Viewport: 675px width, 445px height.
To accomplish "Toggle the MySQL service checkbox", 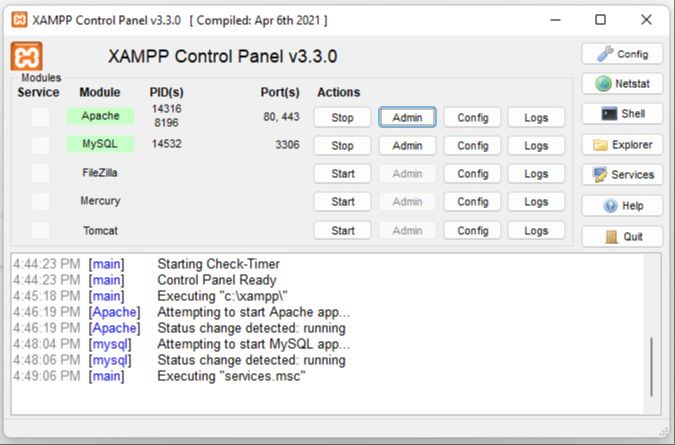I will click(x=40, y=145).
